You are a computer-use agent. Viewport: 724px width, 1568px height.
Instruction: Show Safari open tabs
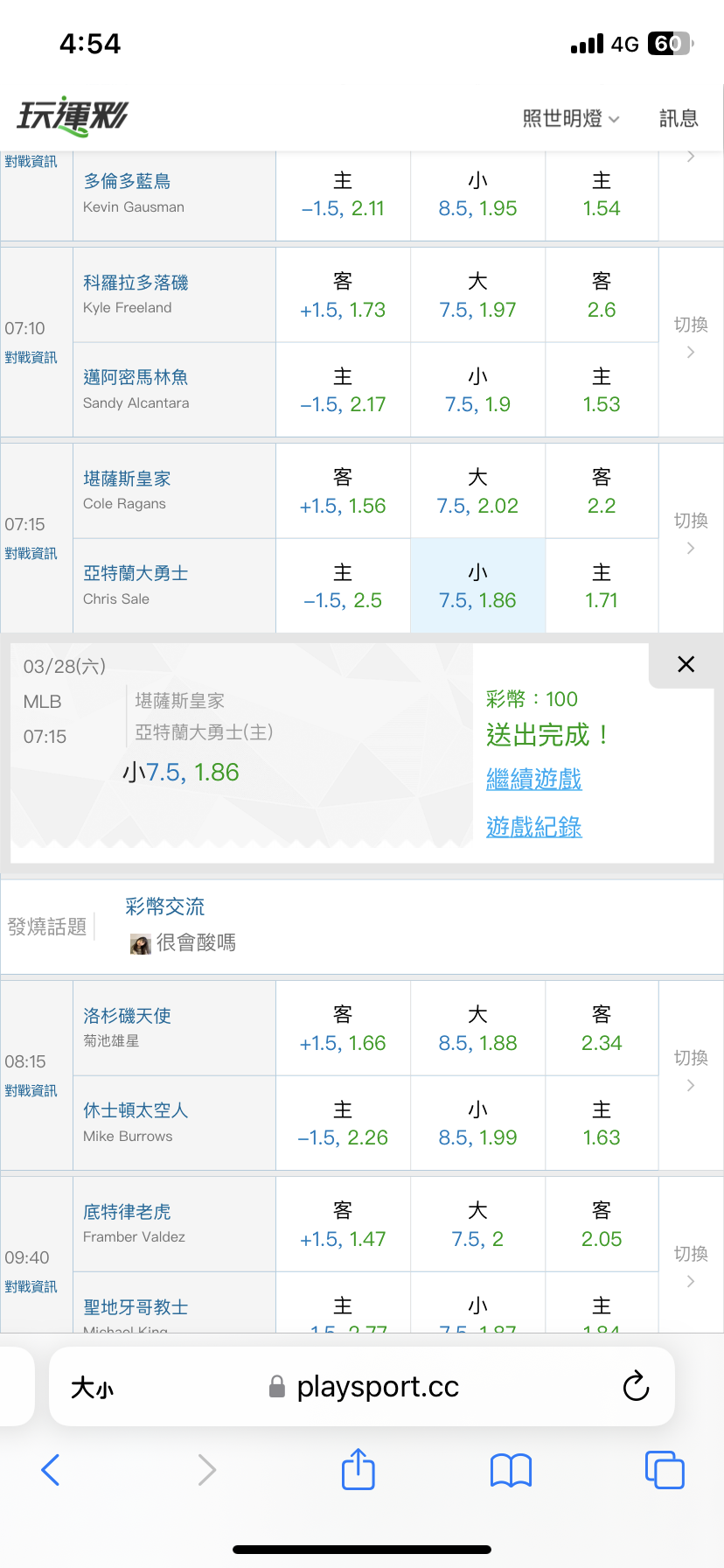[x=664, y=1470]
